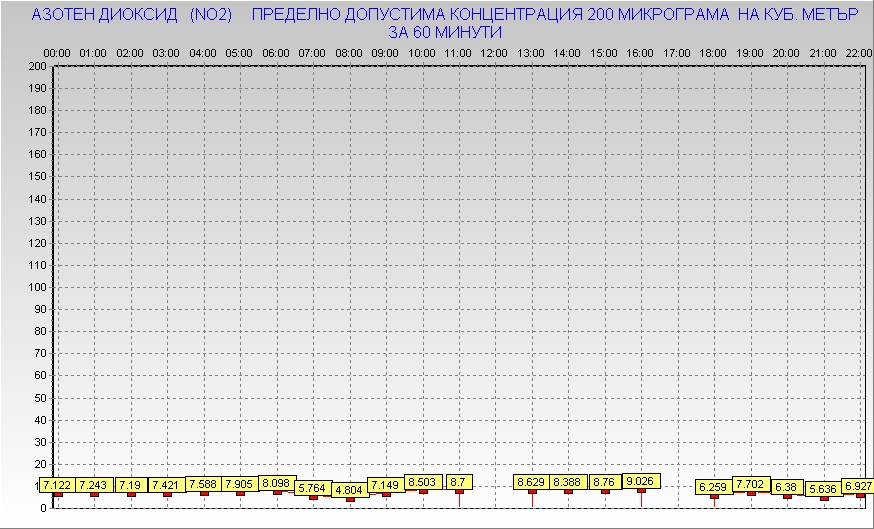
Task: Select the 02:00 hour label
Action: tap(130, 54)
